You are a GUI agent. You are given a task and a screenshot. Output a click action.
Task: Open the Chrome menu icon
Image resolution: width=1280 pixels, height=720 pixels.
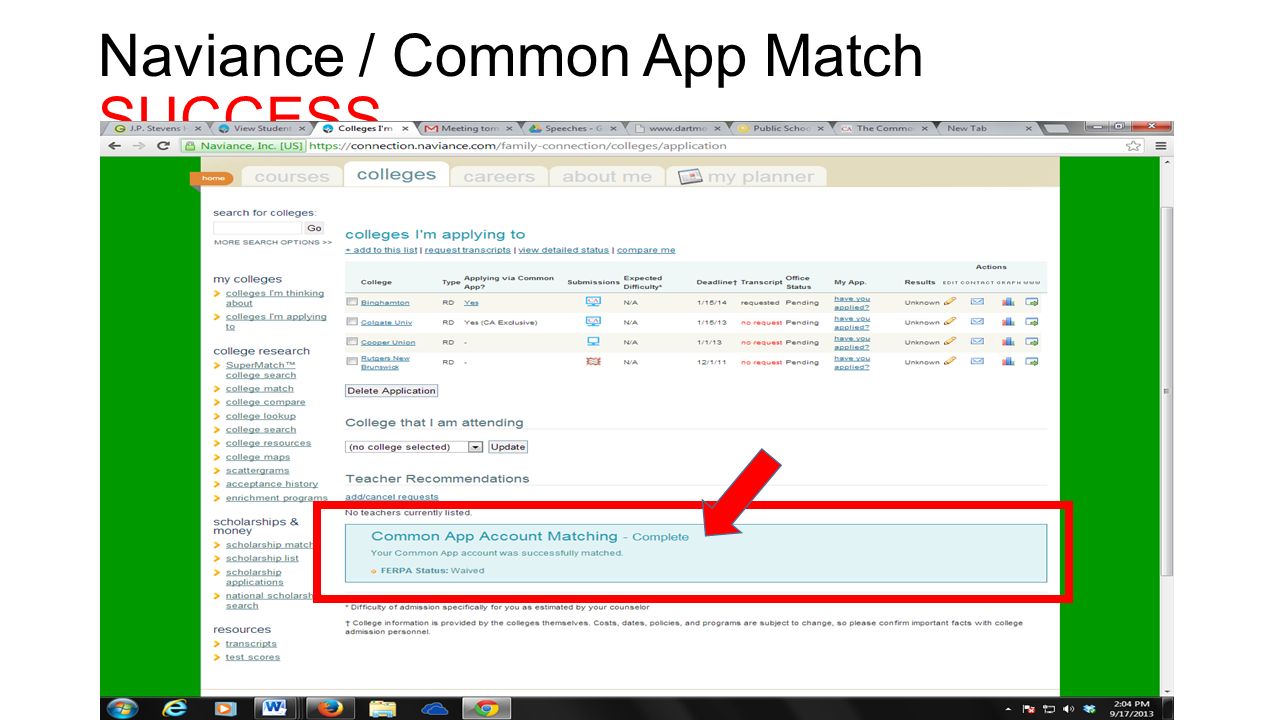coord(1161,146)
